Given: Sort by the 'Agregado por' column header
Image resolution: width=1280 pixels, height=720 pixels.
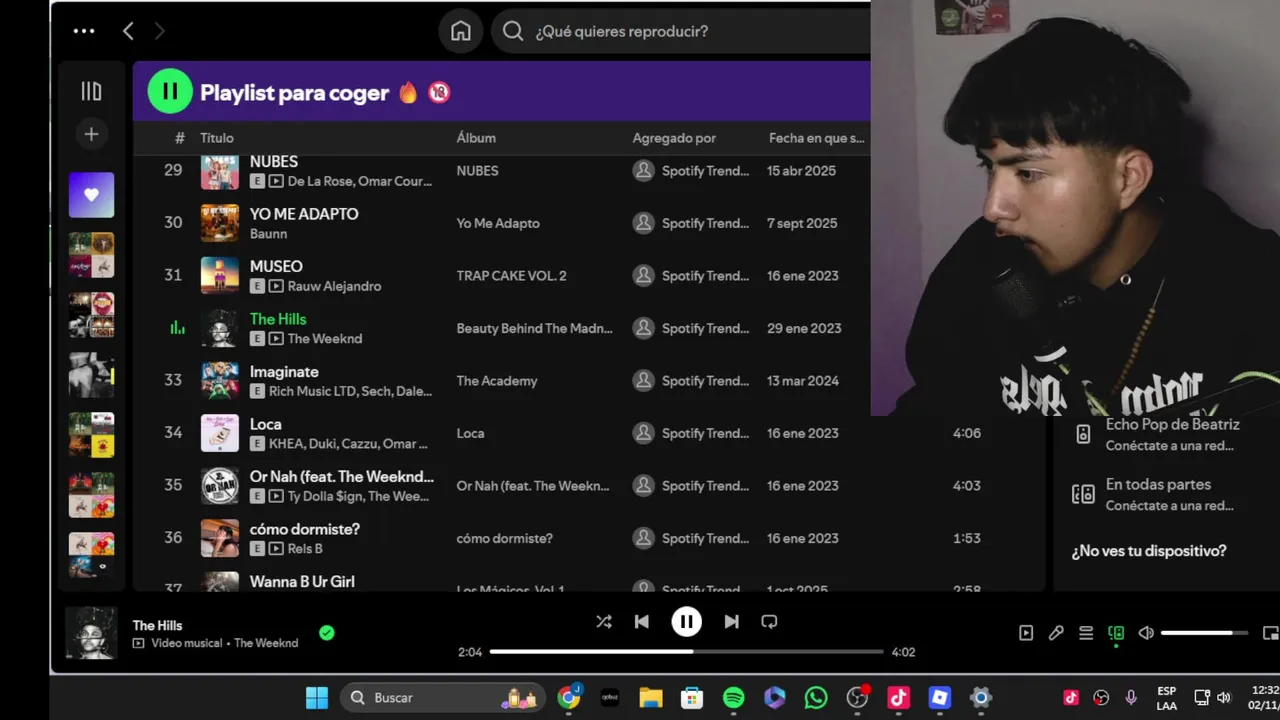Looking at the screenshot, I should (674, 138).
